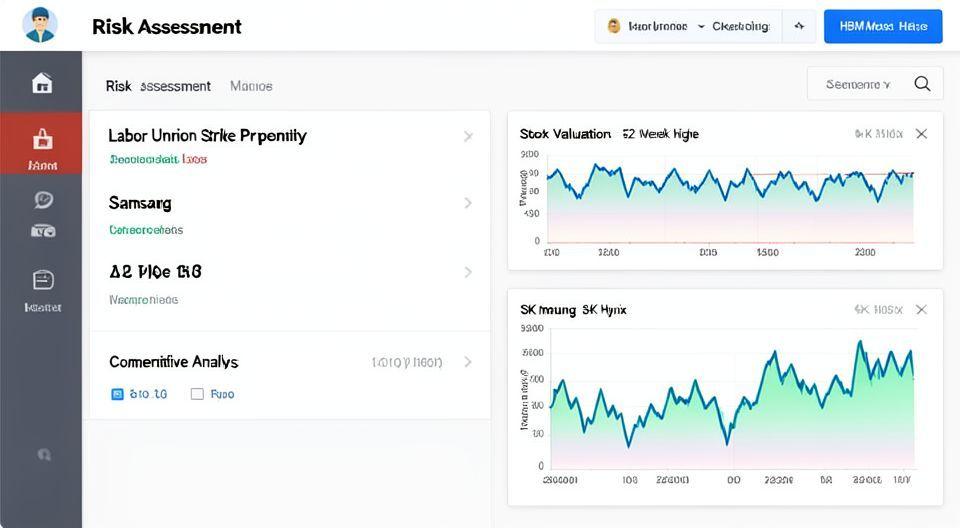Enable the unchecked checkbox under Competitive Analysis

tap(197, 394)
